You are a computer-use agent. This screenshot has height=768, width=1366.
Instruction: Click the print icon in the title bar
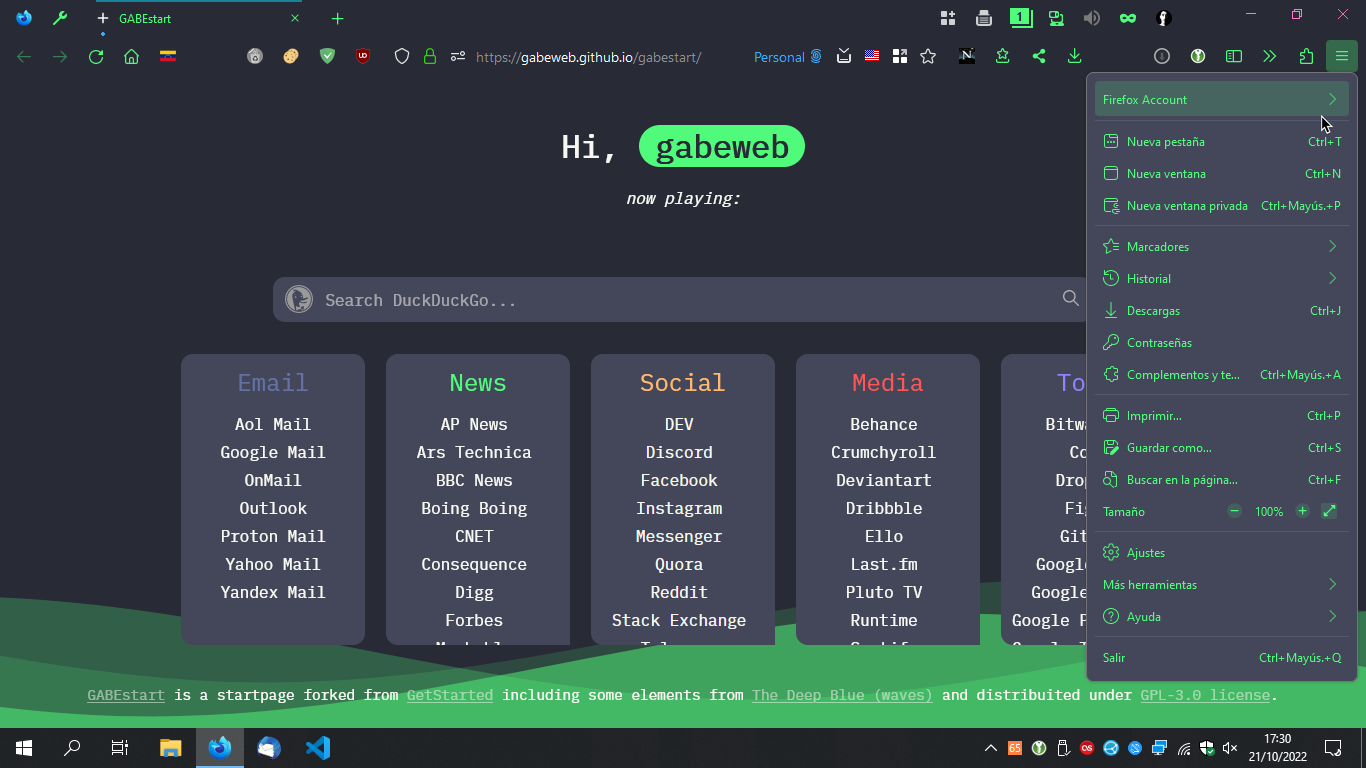click(984, 18)
